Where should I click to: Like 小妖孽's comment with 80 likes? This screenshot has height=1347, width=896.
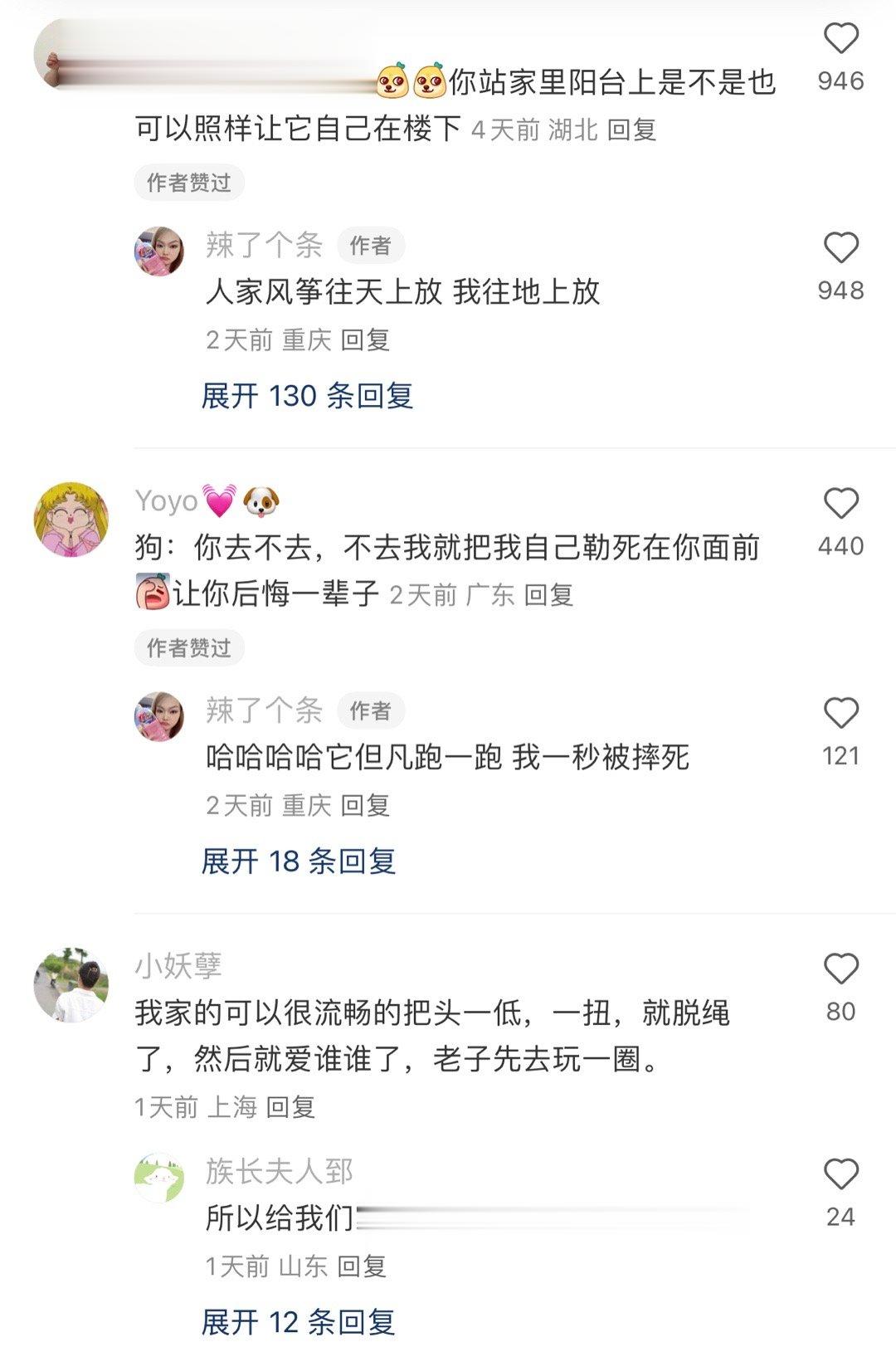(840, 969)
